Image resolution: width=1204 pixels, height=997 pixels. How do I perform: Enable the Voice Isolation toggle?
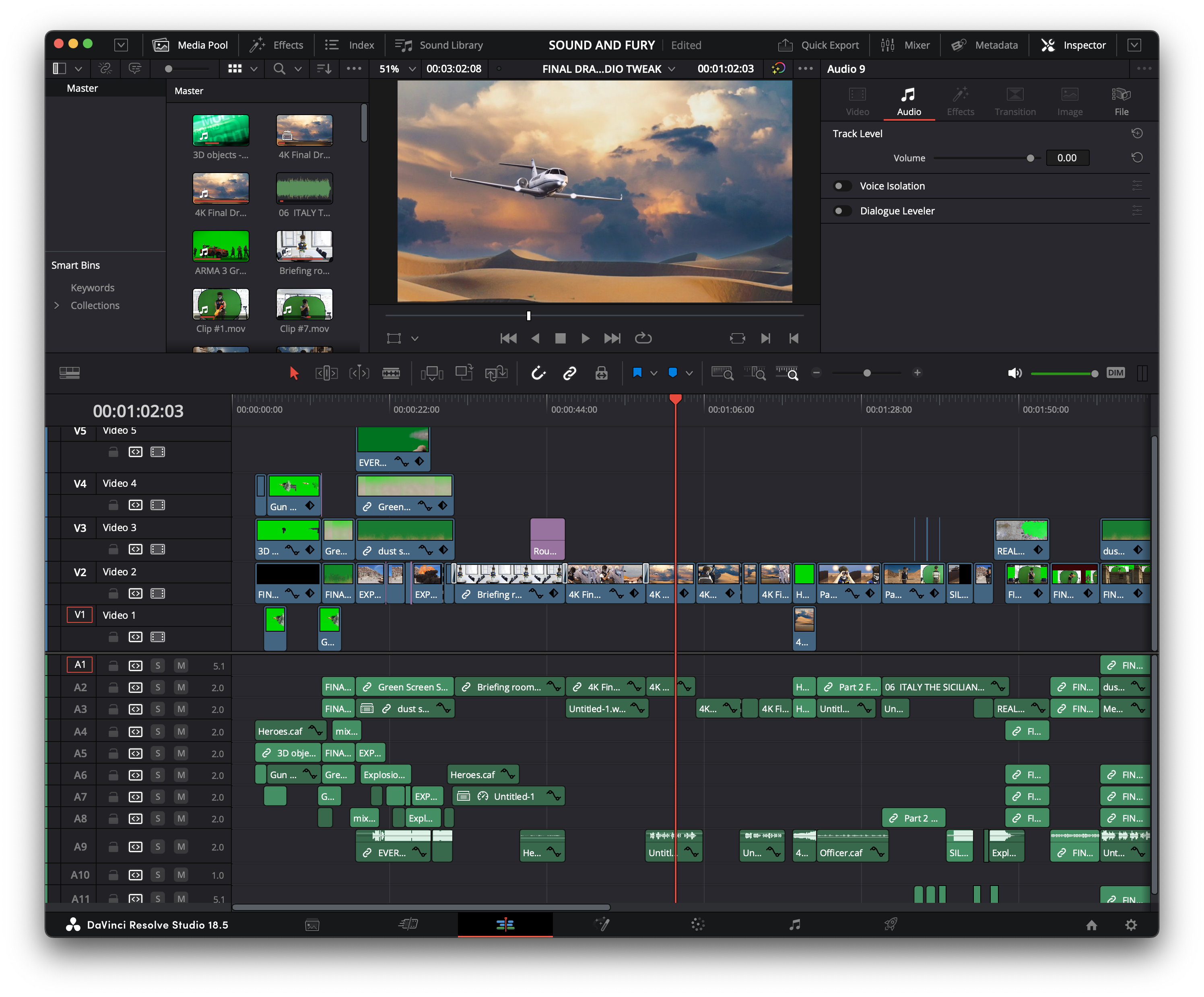pyautogui.click(x=842, y=186)
